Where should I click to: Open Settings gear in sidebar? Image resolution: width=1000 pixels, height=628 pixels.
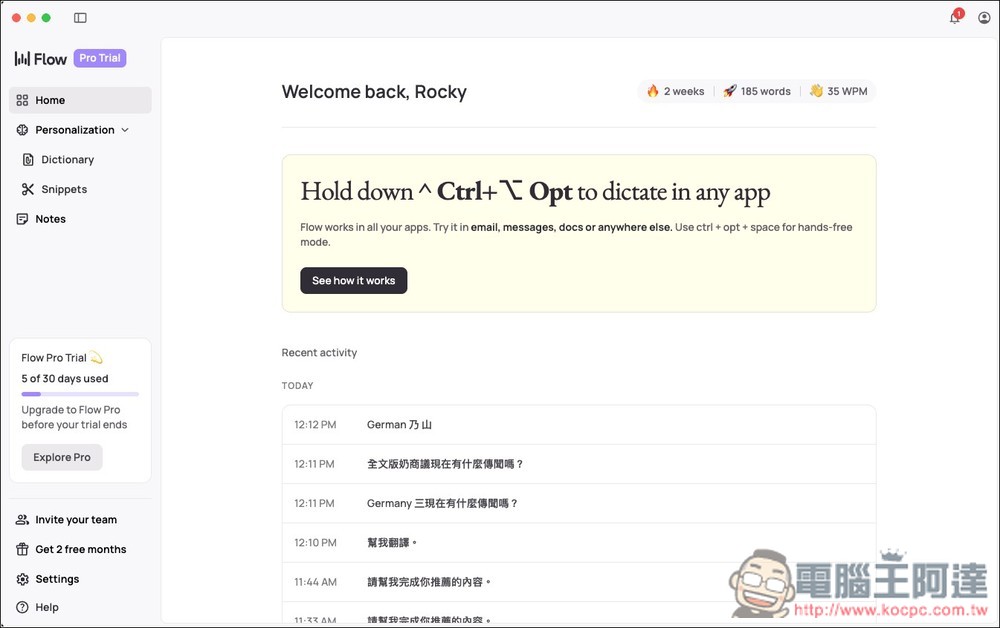(57, 579)
